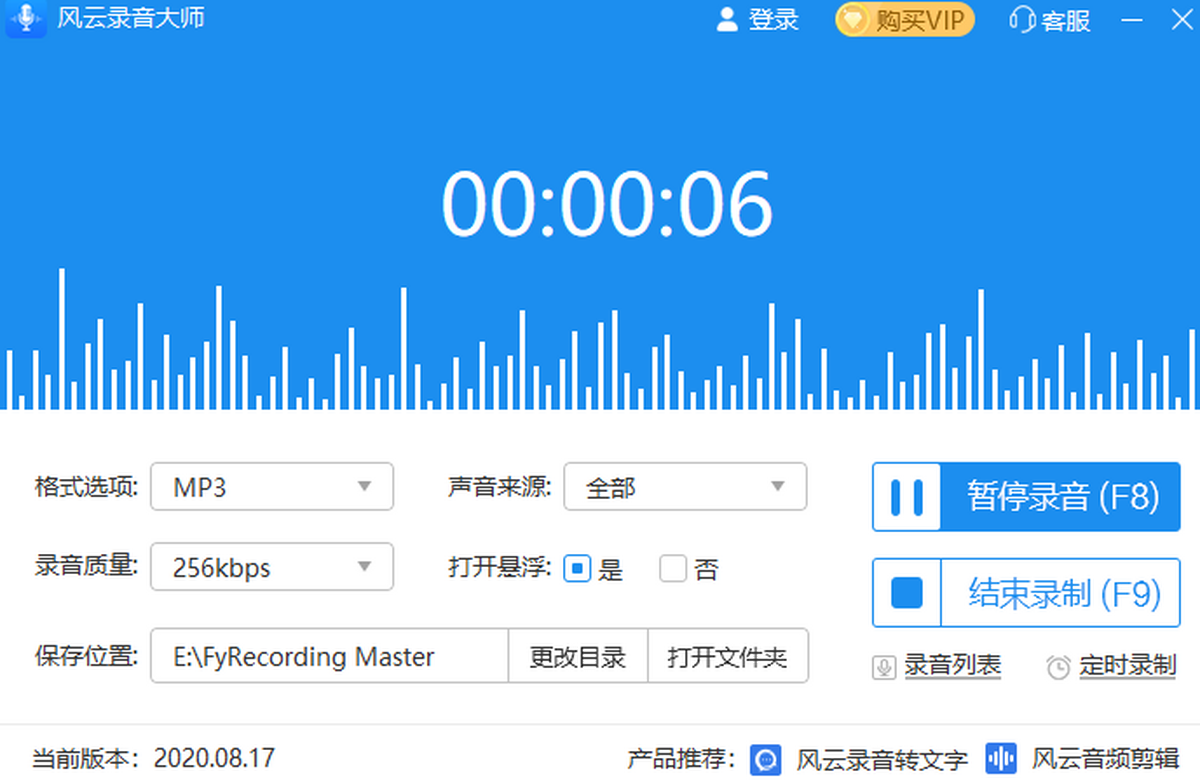The height and width of the screenshot is (781, 1200).
Task: Click the headset customer service icon
Action: click(1022, 19)
